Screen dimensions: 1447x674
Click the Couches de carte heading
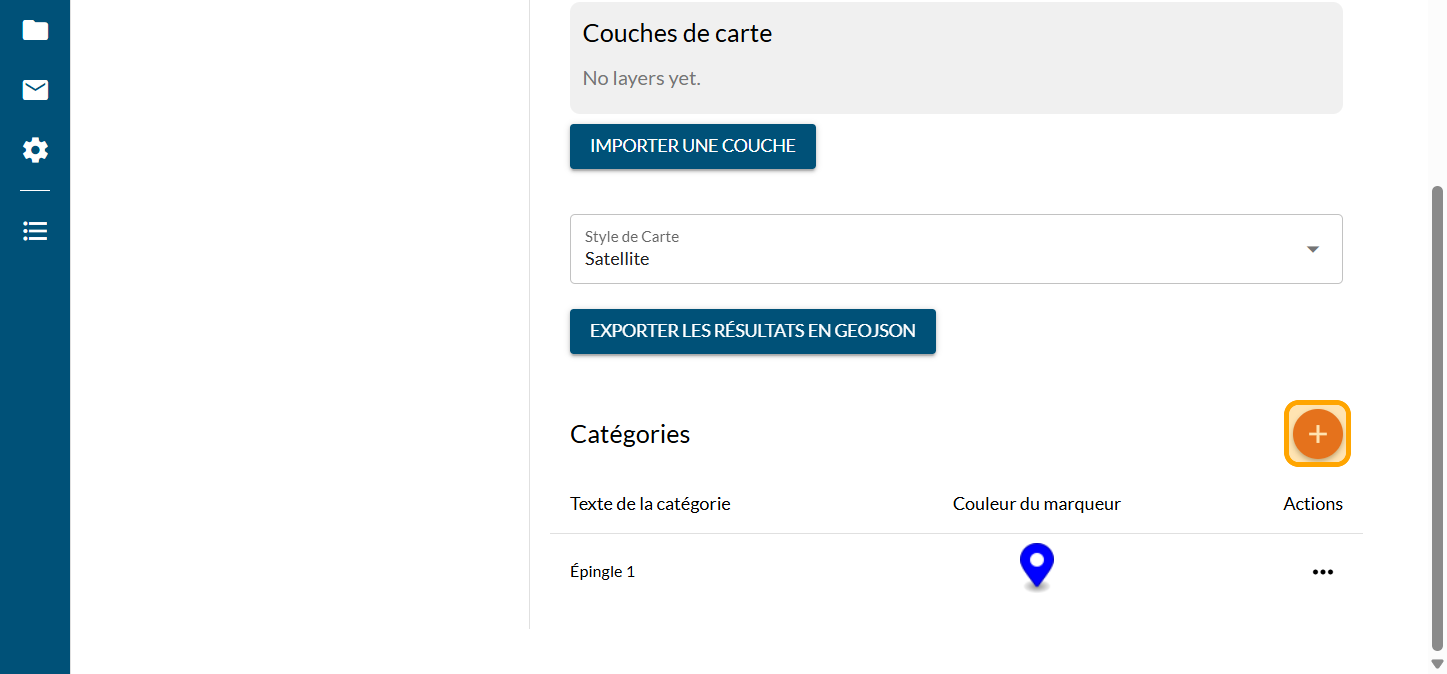[677, 33]
